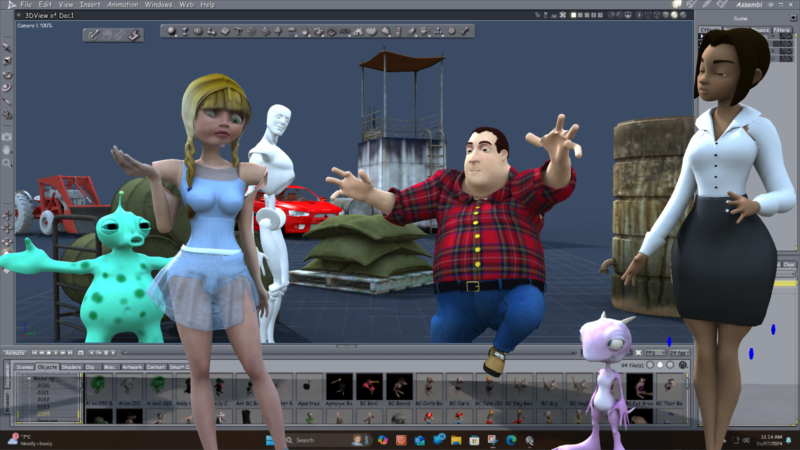This screenshot has height=450, width=800.
Task: Click next keyframe arrow button
Action: (x=113, y=353)
